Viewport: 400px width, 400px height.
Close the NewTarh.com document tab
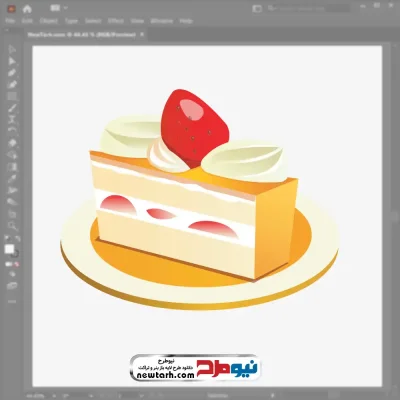point(142,34)
